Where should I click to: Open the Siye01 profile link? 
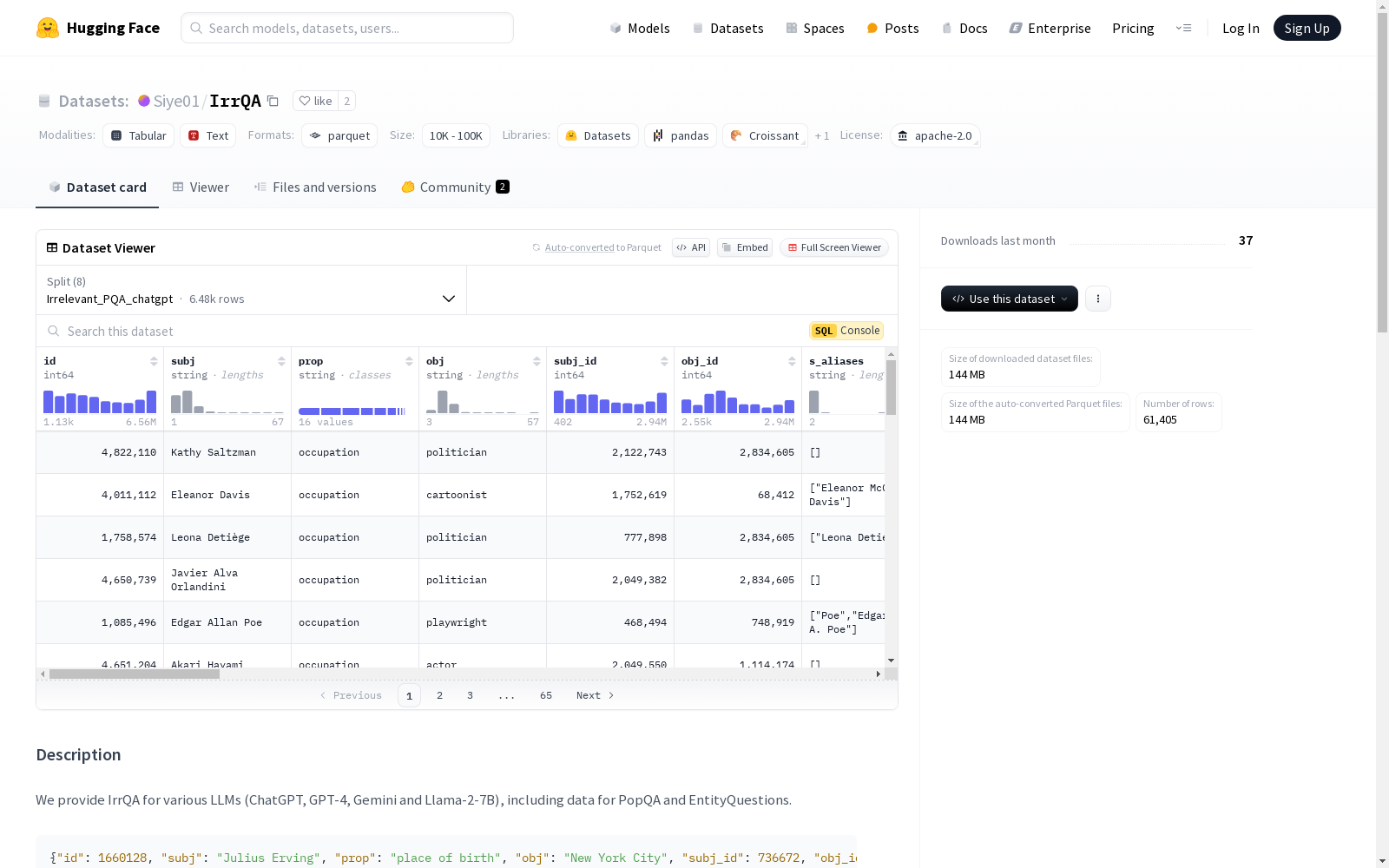[176, 101]
